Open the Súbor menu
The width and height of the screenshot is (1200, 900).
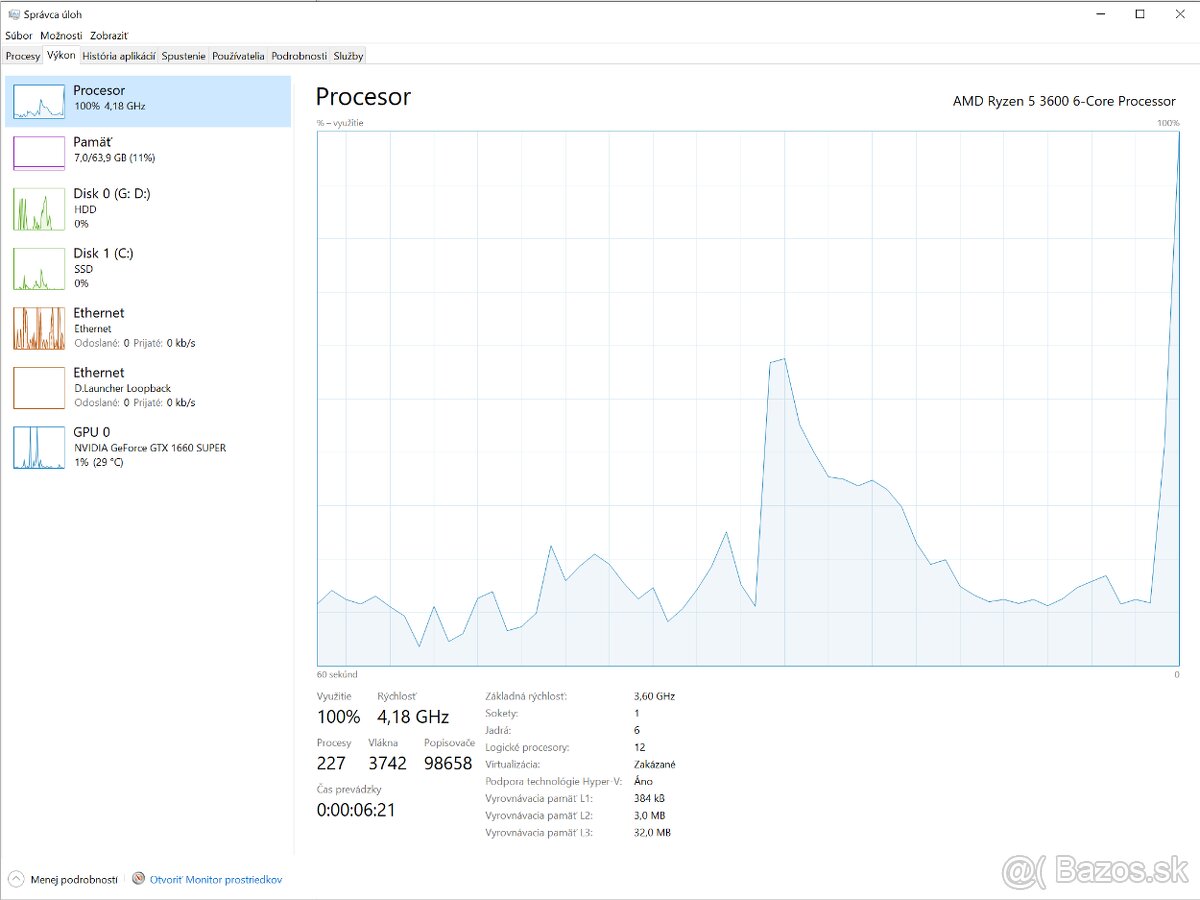click(18, 35)
